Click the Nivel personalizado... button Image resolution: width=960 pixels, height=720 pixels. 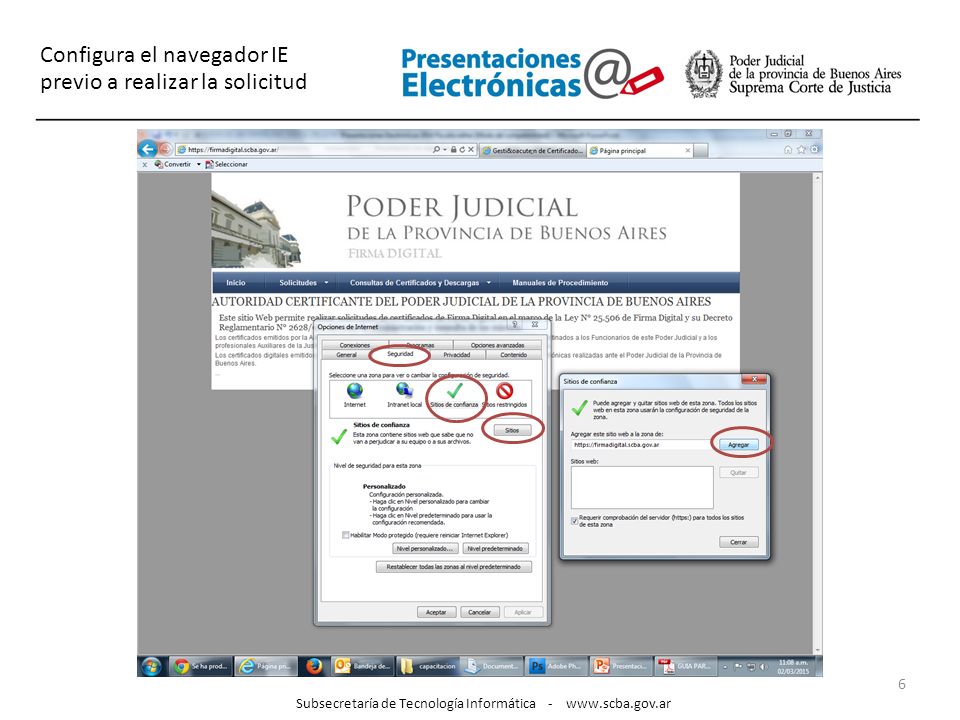tap(426, 549)
